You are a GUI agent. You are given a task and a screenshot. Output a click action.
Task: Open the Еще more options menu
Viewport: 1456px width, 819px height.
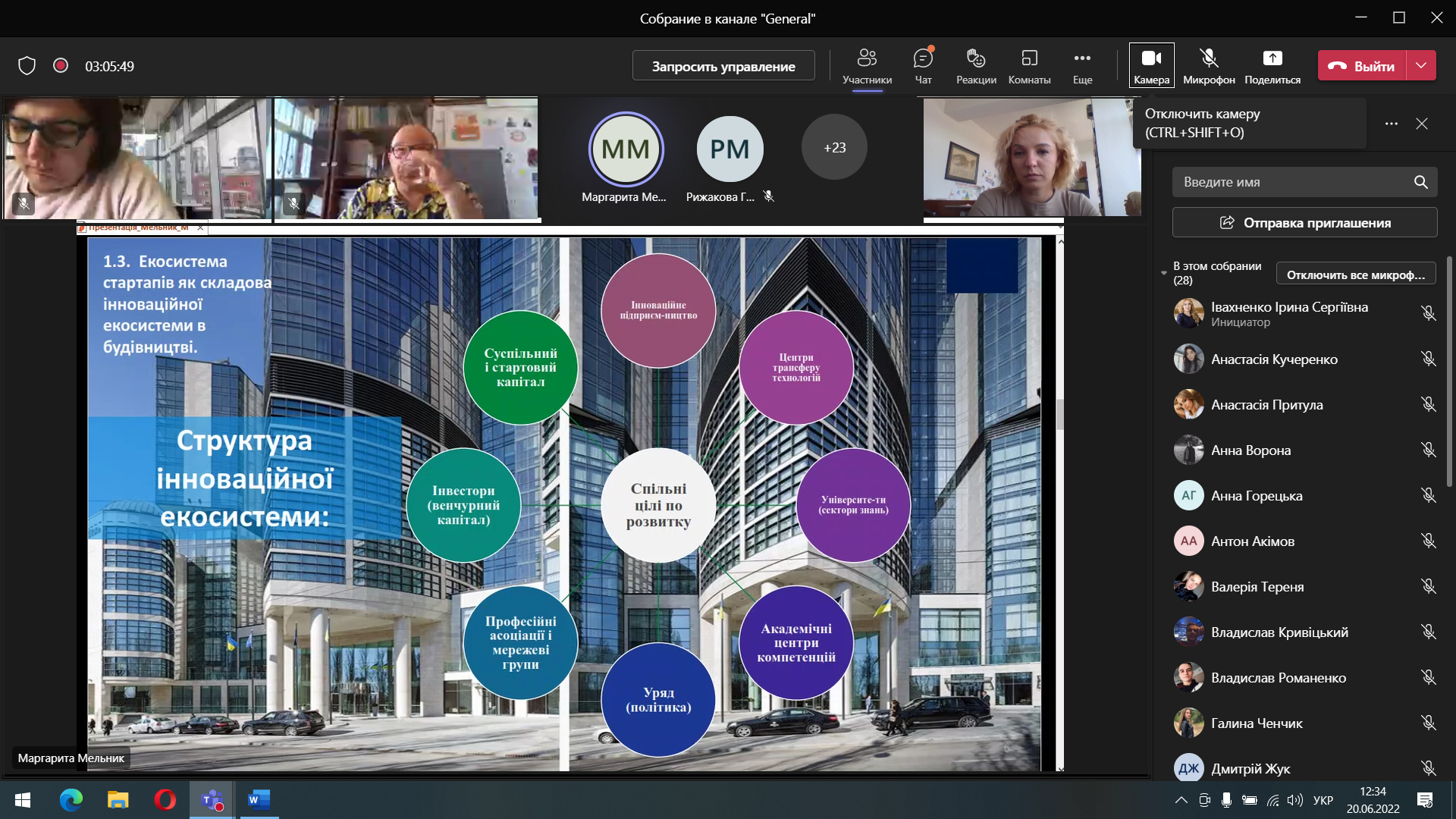tap(1082, 66)
